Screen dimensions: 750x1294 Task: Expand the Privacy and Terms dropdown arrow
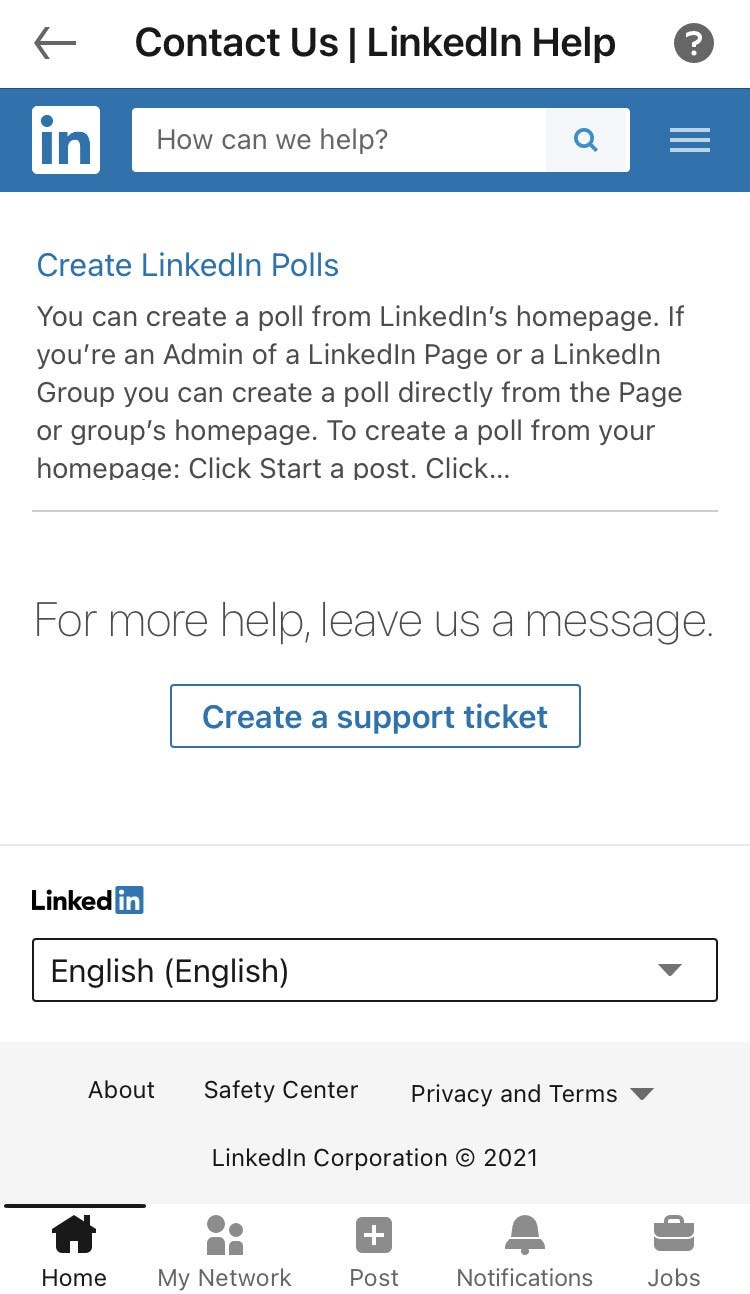click(642, 1094)
